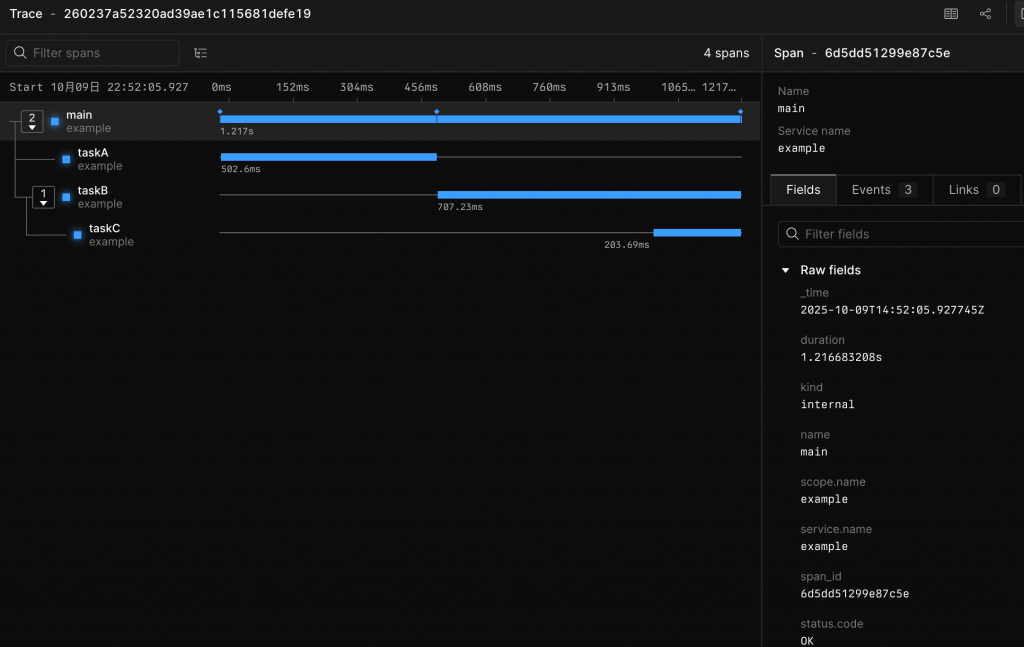Click the status.code value OK
The width and height of the screenshot is (1024, 647).
[x=807, y=641]
